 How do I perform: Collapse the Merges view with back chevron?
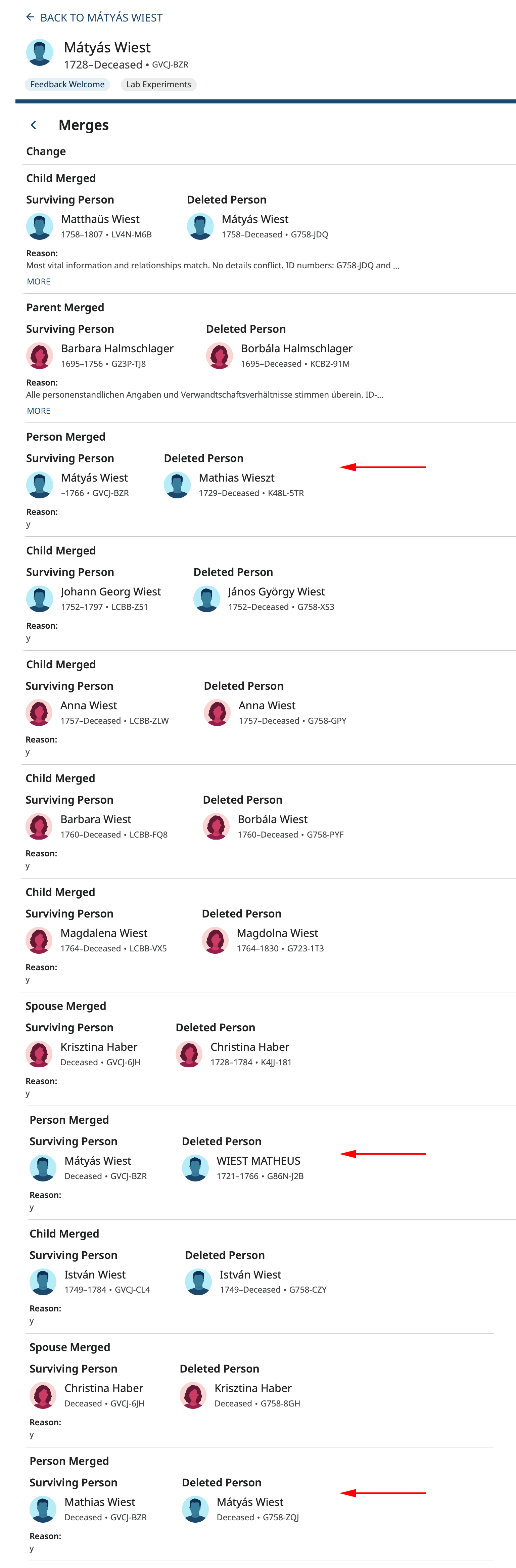[34, 124]
